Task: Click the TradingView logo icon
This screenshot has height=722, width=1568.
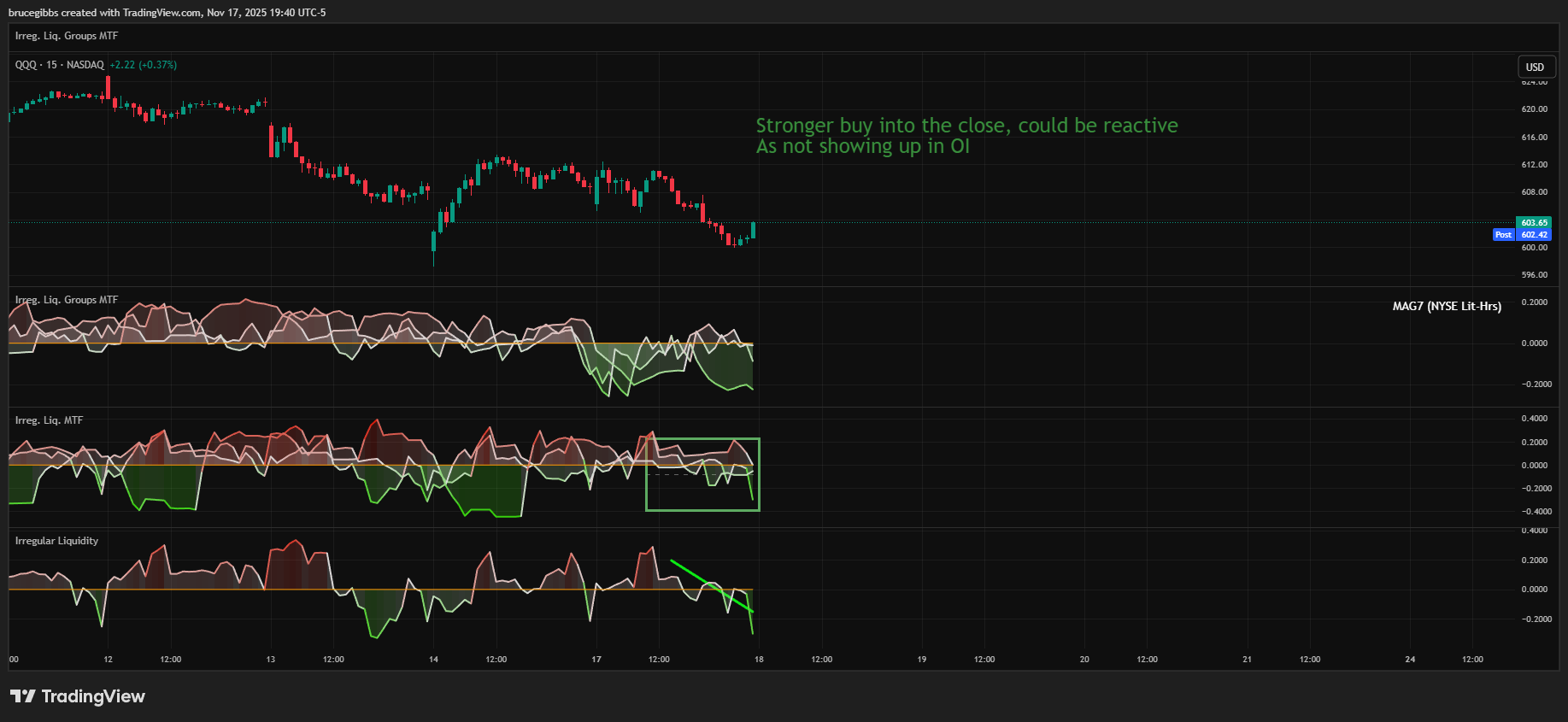Action: coord(23,696)
